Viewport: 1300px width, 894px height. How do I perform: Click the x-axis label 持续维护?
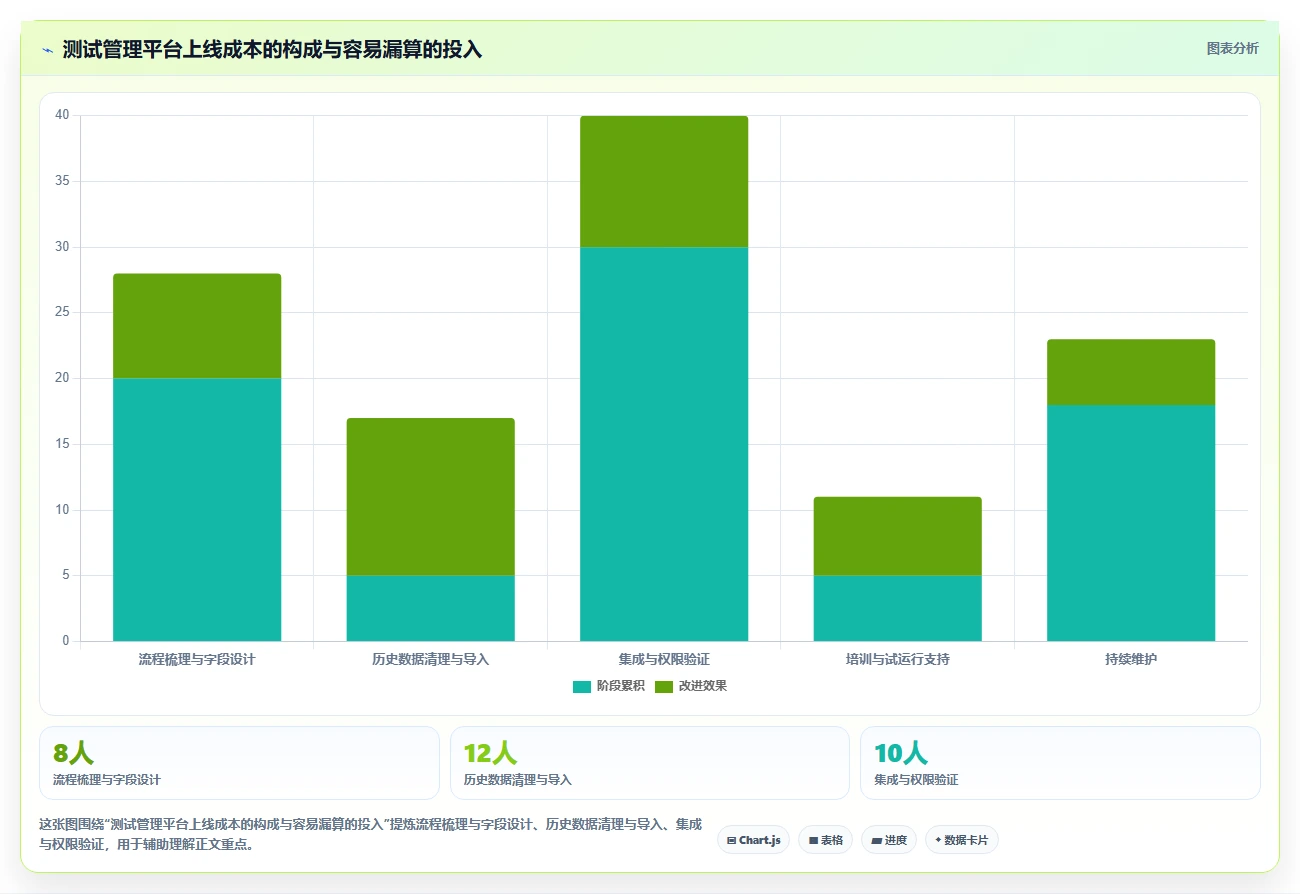[1131, 659]
